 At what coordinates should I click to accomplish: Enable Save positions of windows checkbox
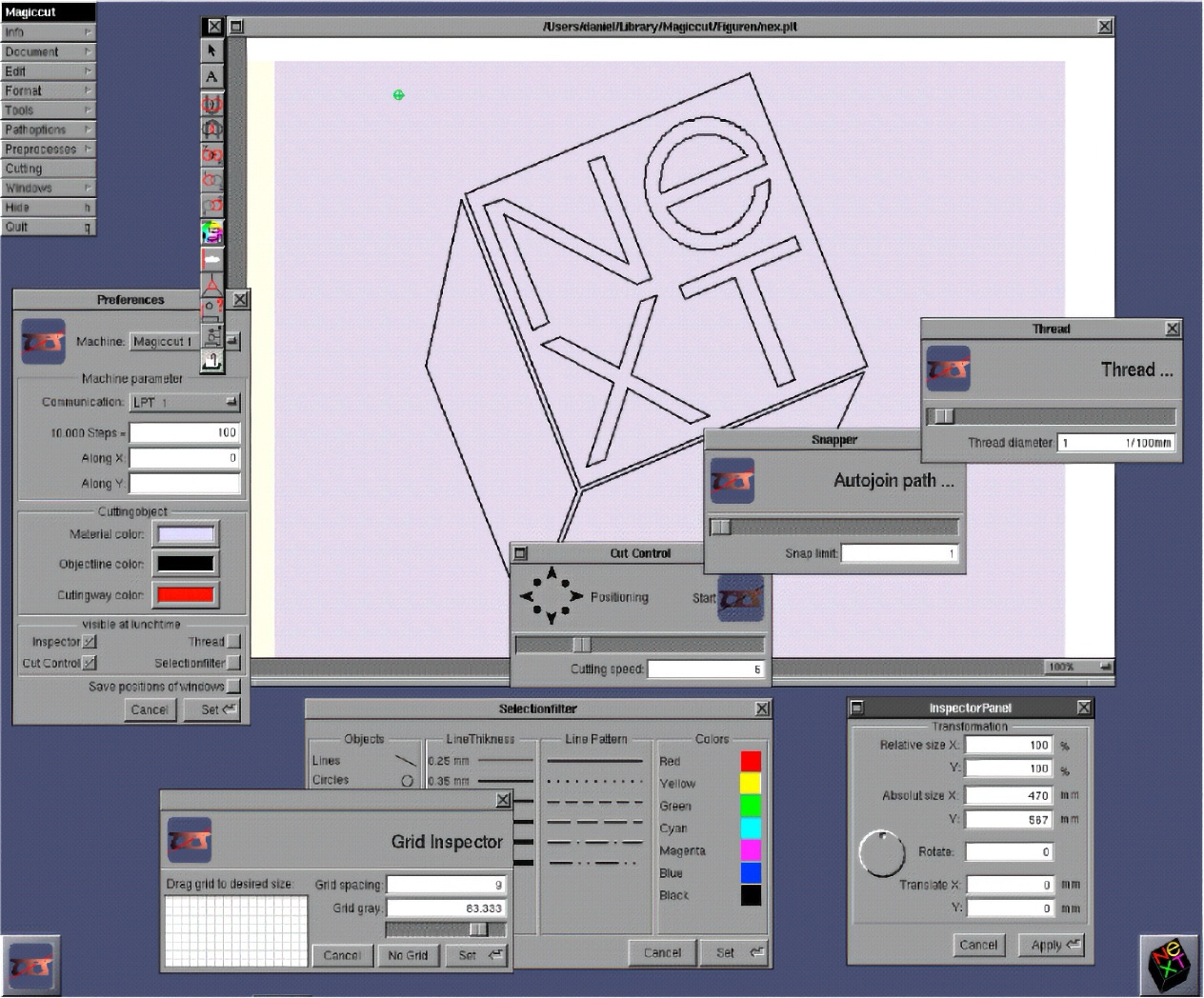click(233, 687)
